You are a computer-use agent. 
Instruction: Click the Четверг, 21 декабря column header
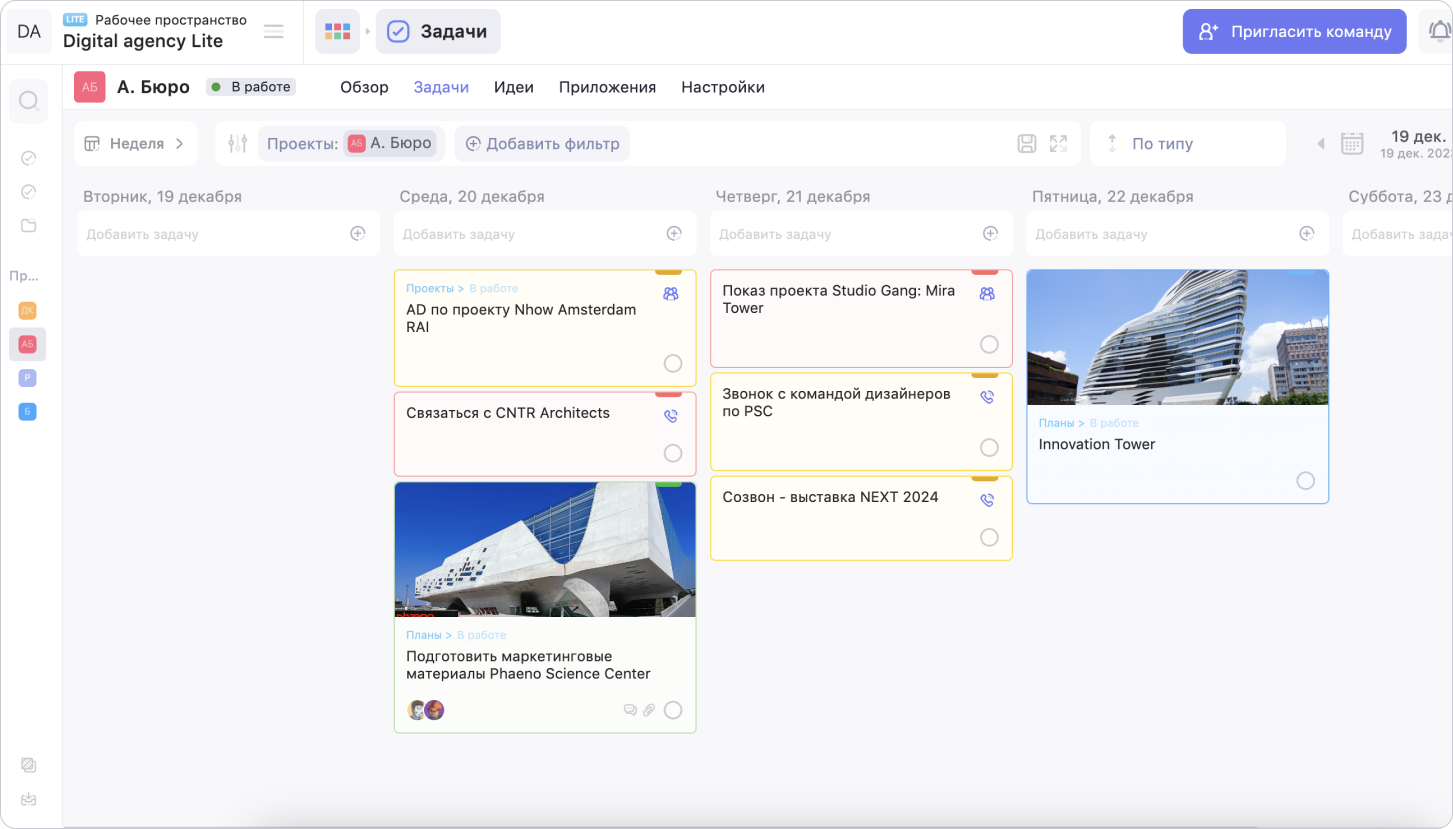point(793,197)
